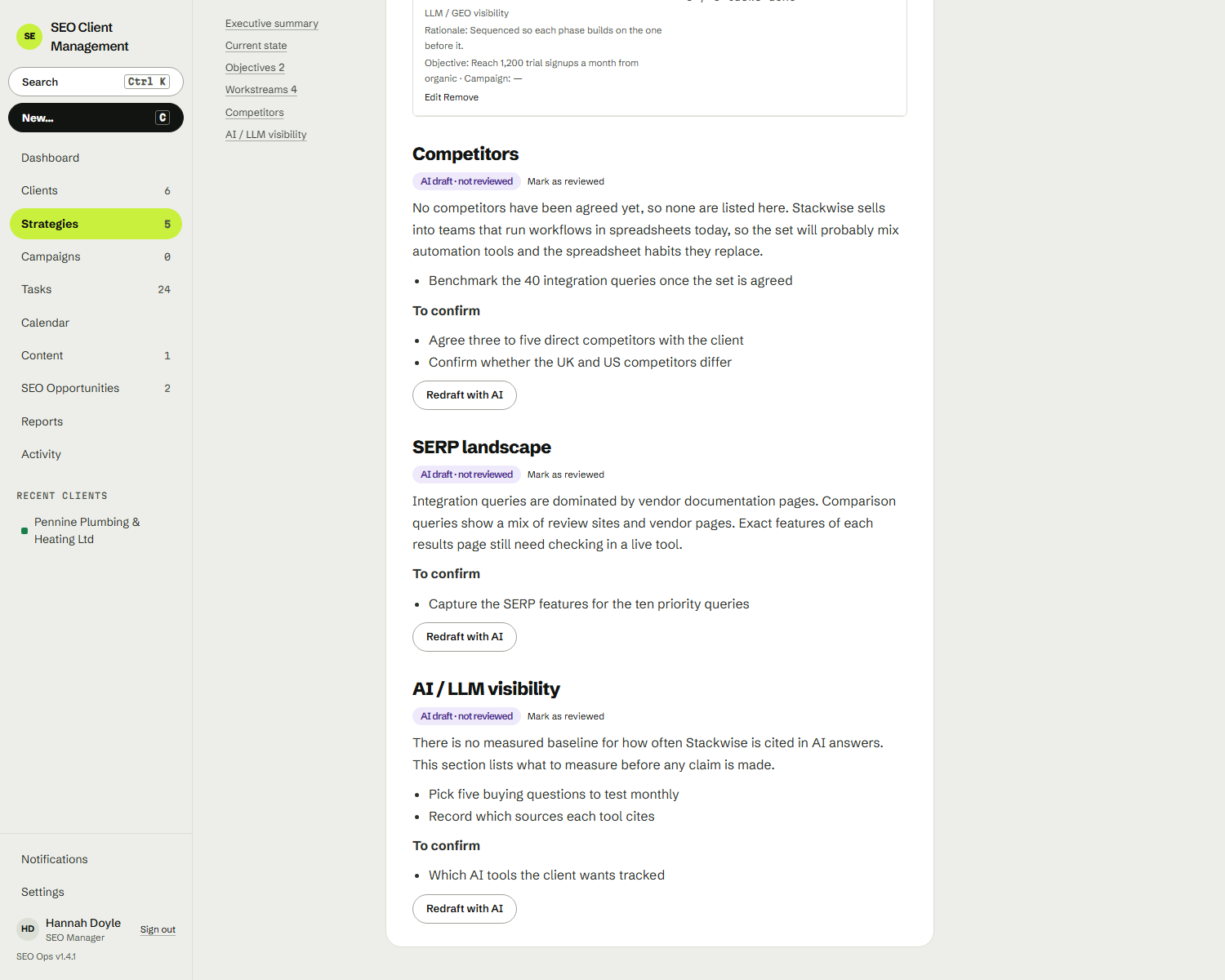1225x980 pixels.
Task: Redraft the Competitors section with AI
Action: coord(465,395)
